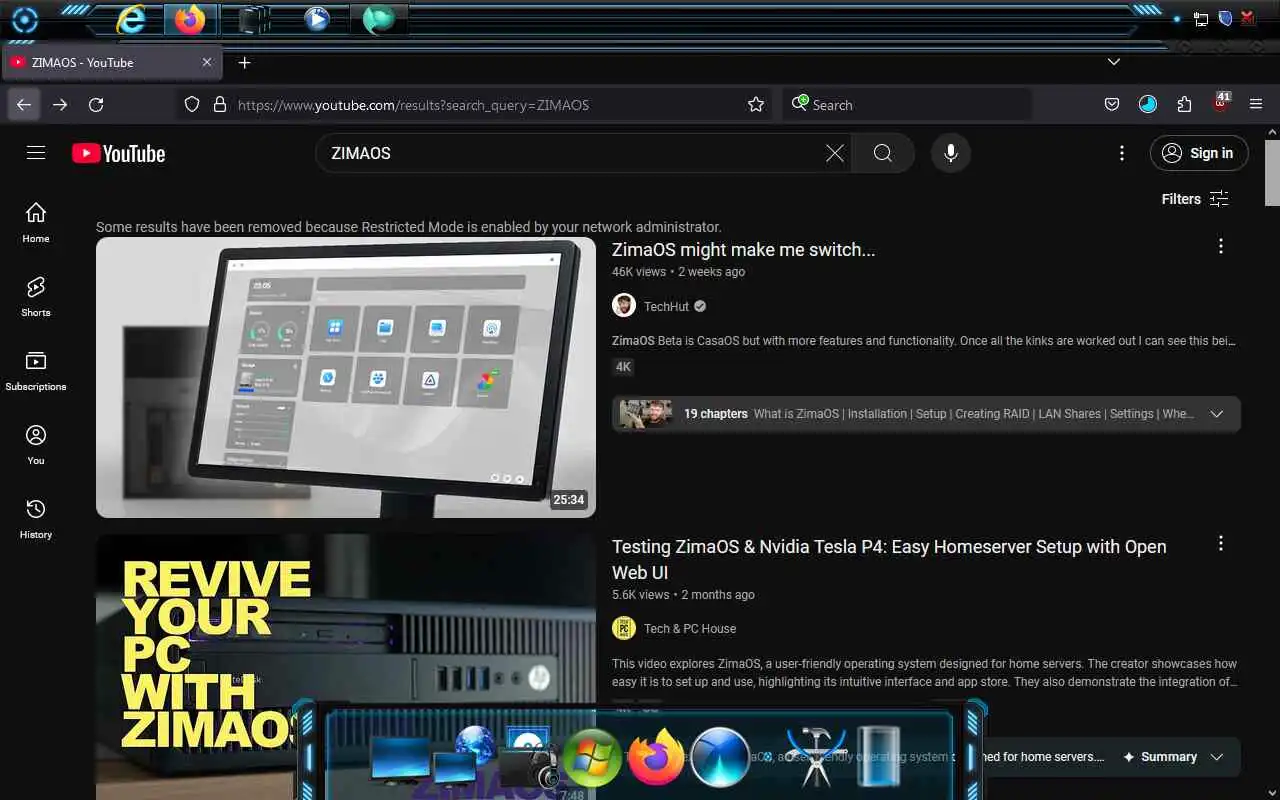Click the Start orb at top left
1280x800 pixels.
25,20
